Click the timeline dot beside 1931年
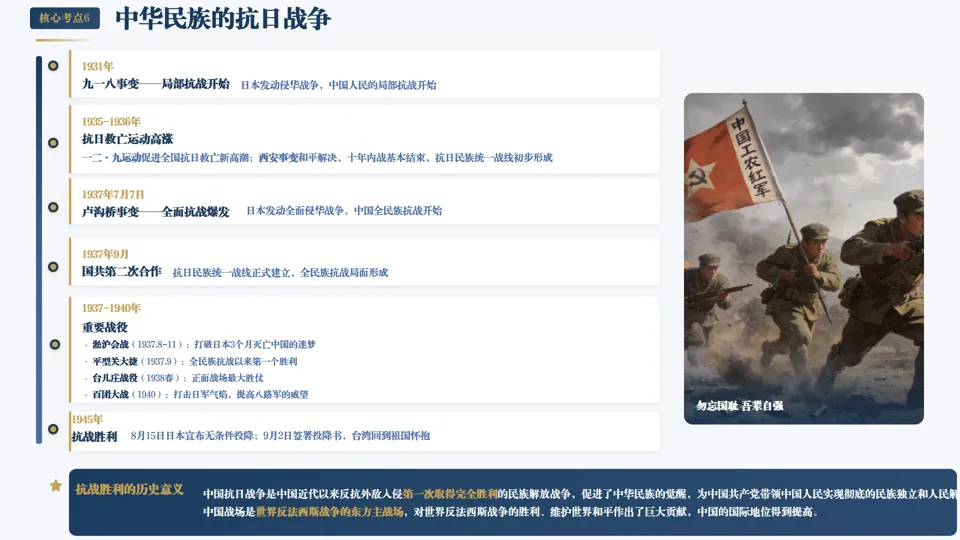960x540 pixels. tap(53, 66)
